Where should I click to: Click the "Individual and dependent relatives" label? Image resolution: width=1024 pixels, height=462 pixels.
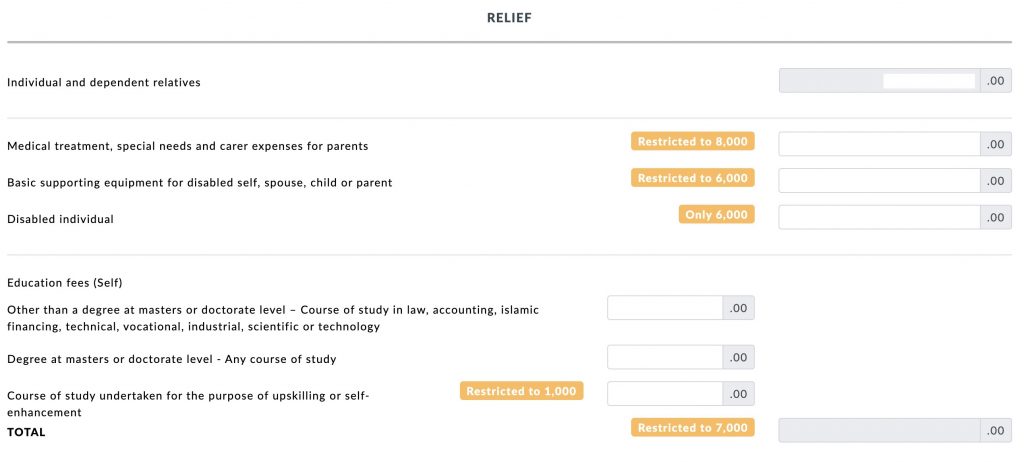(x=103, y=82)
